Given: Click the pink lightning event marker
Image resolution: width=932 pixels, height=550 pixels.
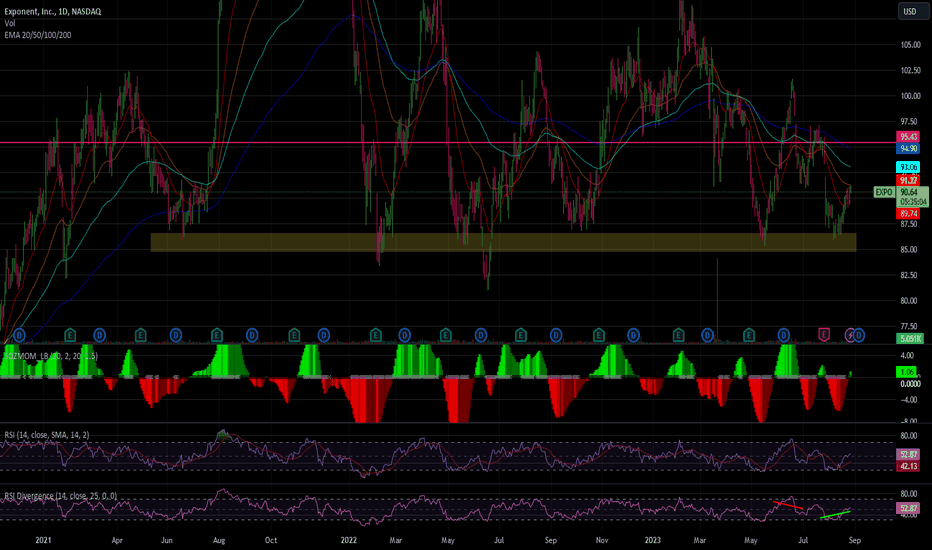Looking at the screenshot, I should tap(851, 335).
